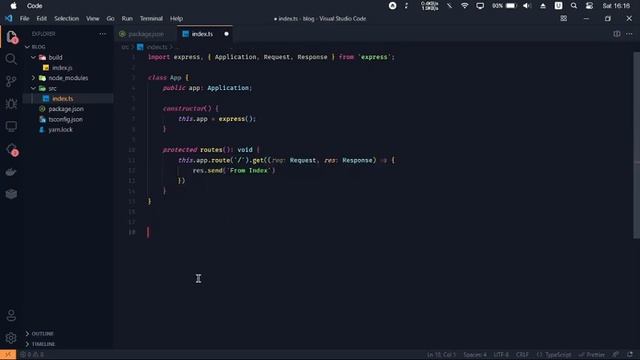Click Prettier in the status bar
640x360 pixels.
[592, 355]
